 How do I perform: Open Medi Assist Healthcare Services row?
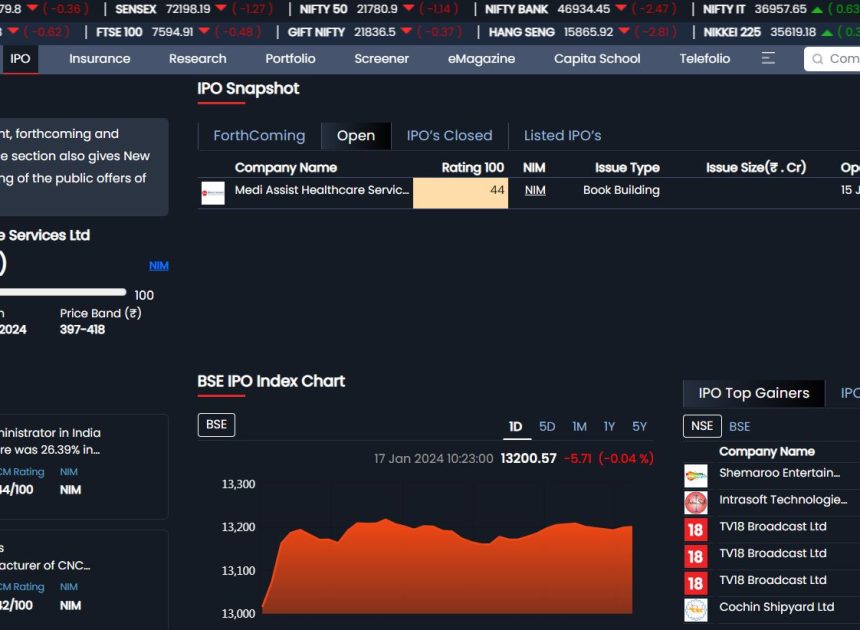(x=529, y=193)
